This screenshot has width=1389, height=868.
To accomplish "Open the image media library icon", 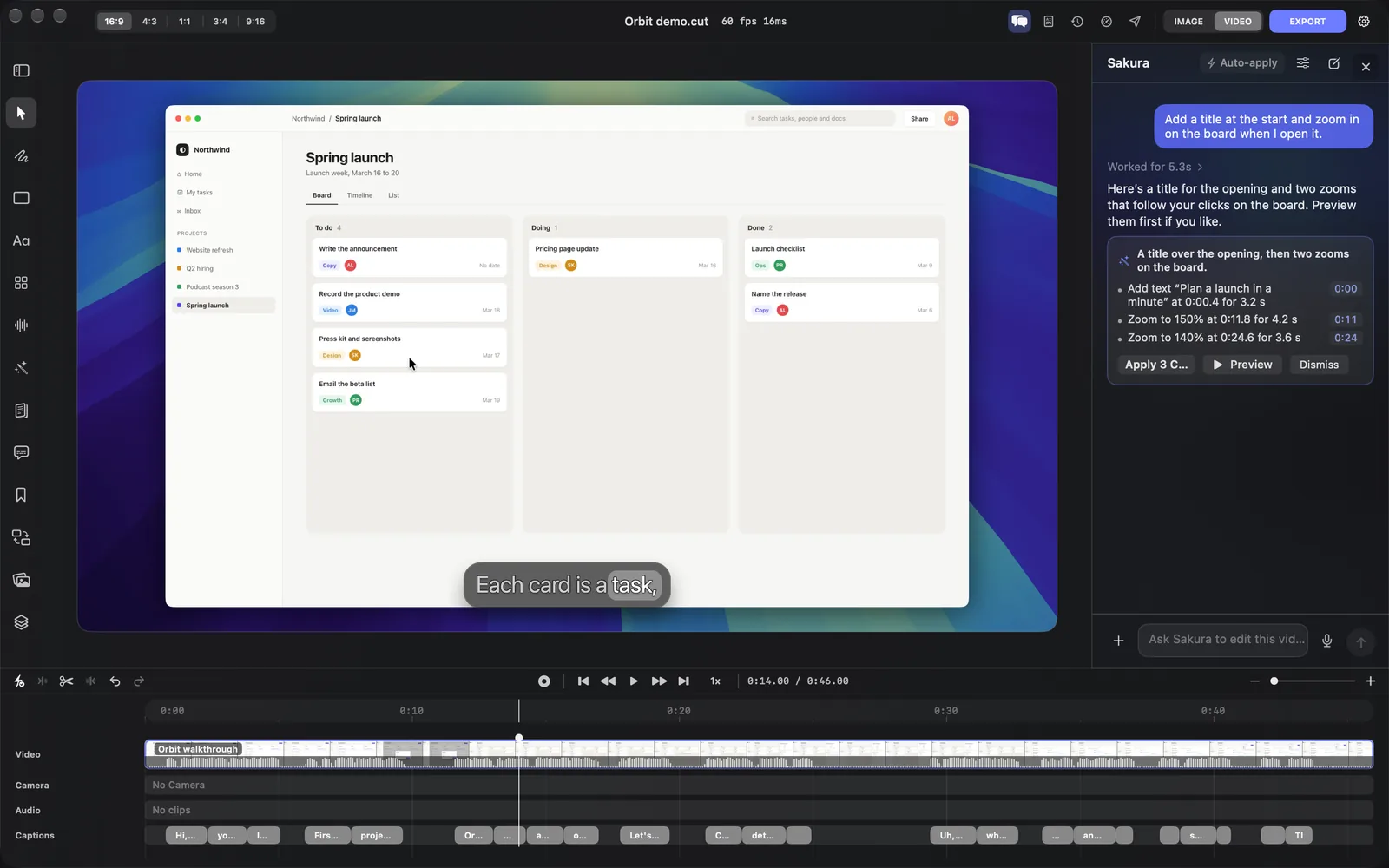I will click(21, 580).
